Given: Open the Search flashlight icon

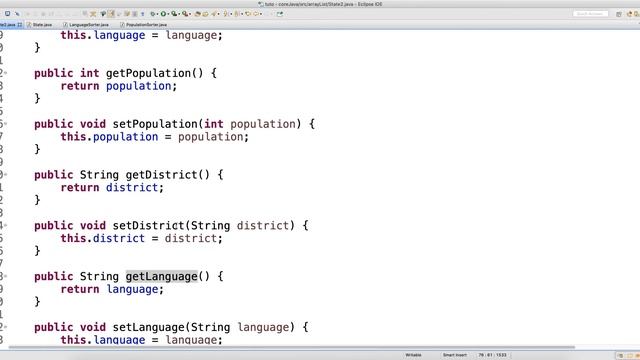Looking at the screenshot, I should (214, 14).
